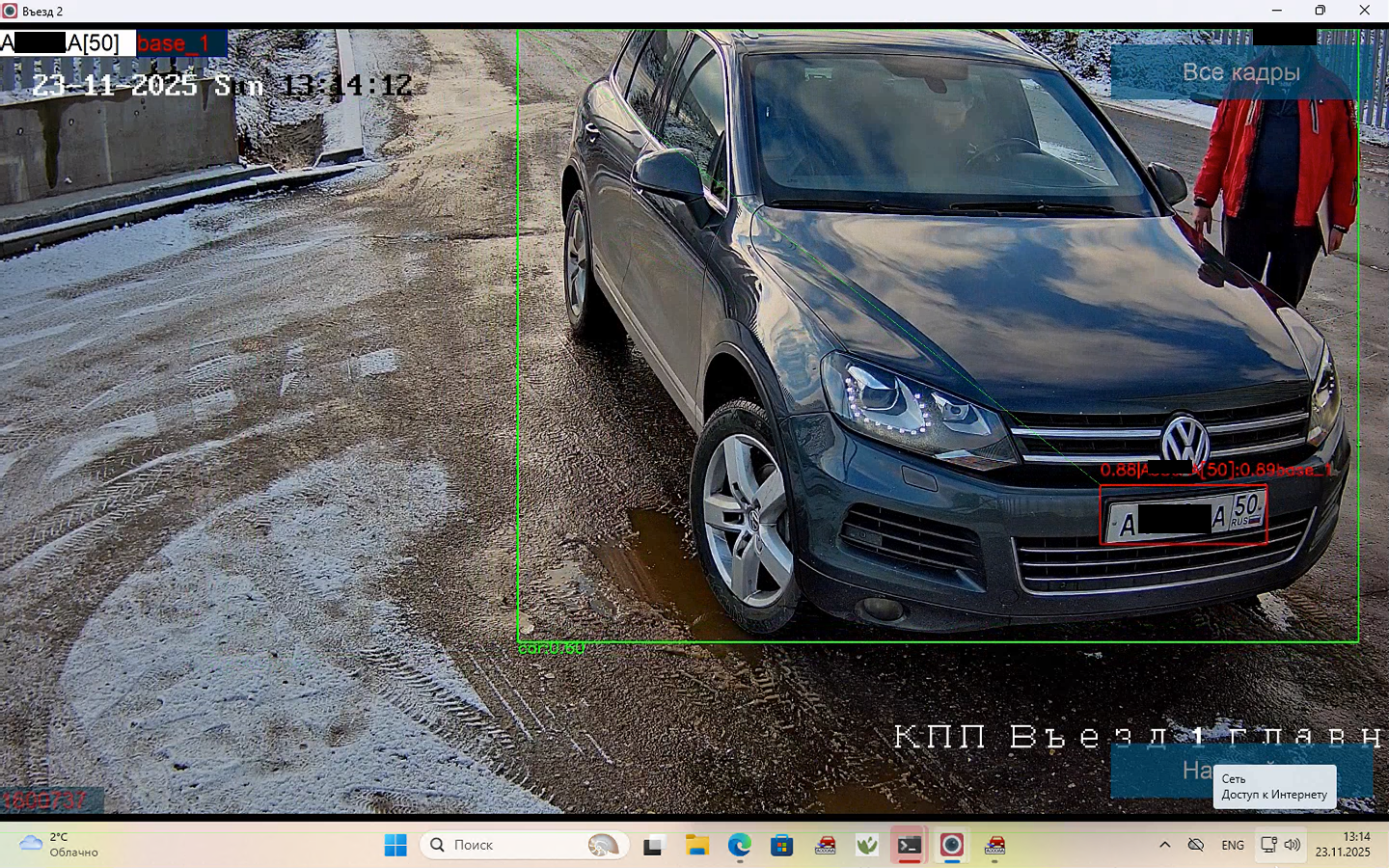This screenshot has height=868, width=1389.
Task: Open File Explorer from the taskbar
Action: [697, 846]
